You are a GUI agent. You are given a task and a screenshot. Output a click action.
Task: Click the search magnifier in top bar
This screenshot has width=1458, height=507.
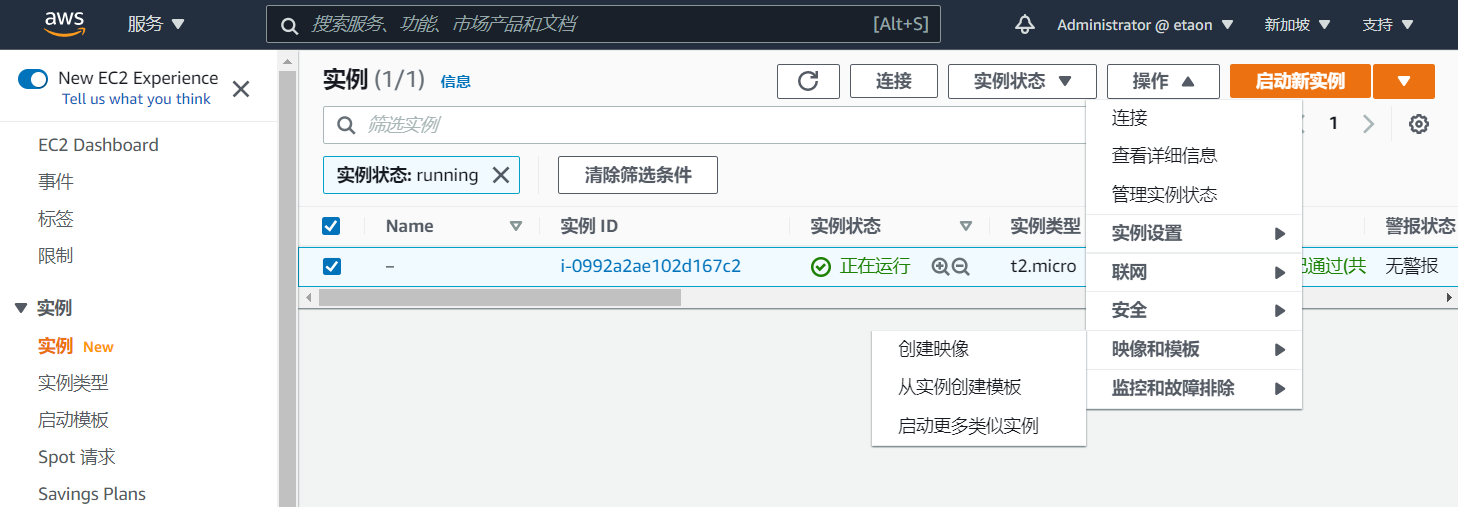[289, 26]
